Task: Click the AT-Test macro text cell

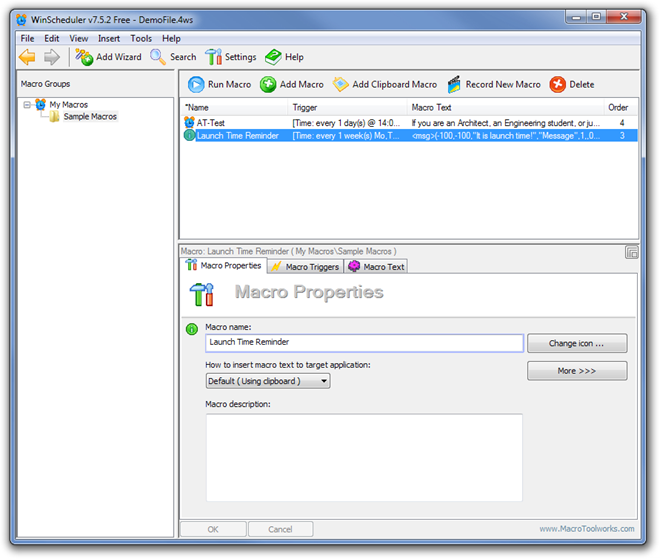Action: [x=506, y=123]
